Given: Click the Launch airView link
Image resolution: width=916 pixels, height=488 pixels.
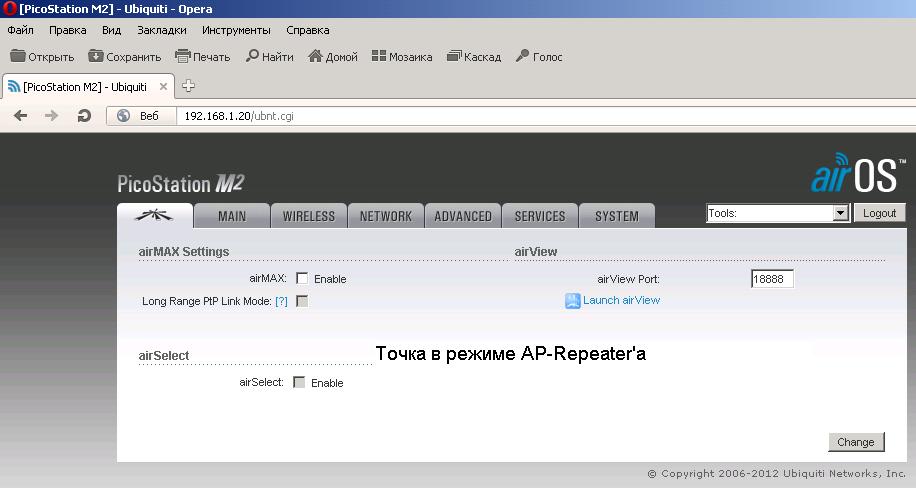Looking at the screenshot, I should [622, 300].
